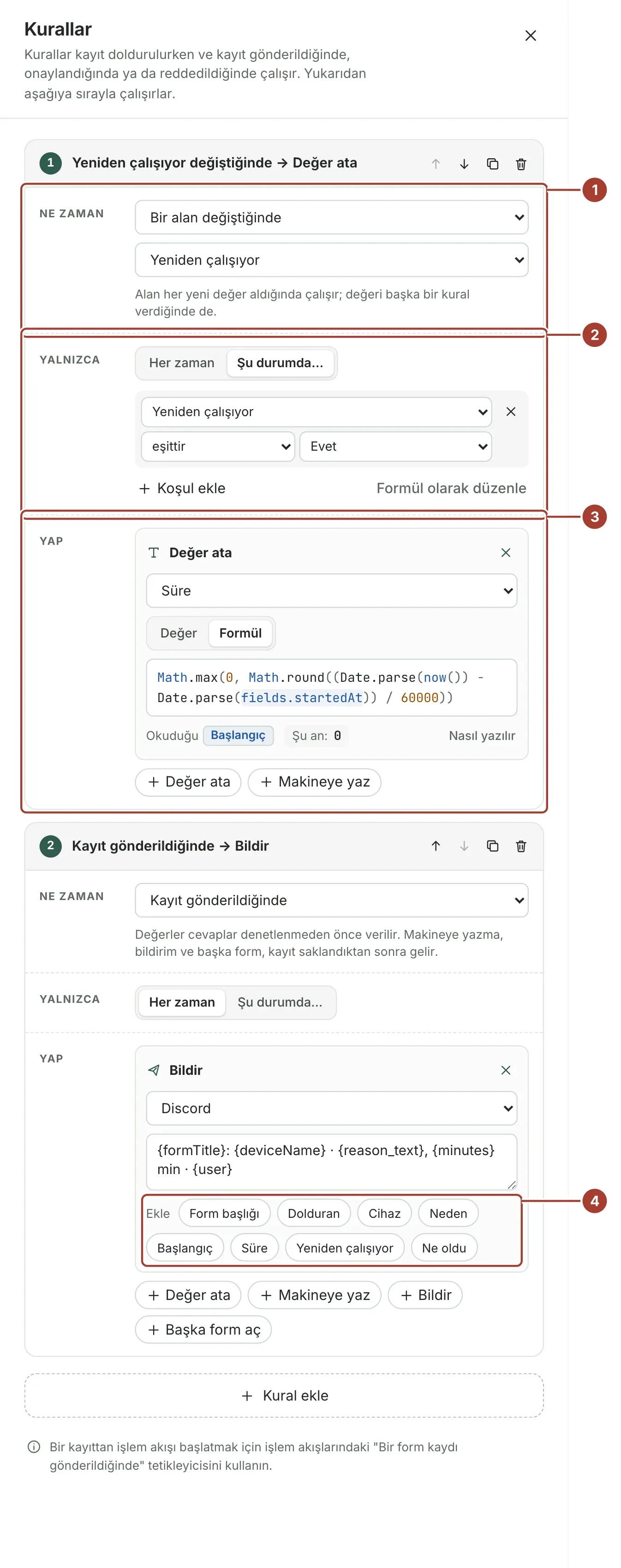
Task: Select 'Şu durumda...' in rule 1
Action: (280, 363)
